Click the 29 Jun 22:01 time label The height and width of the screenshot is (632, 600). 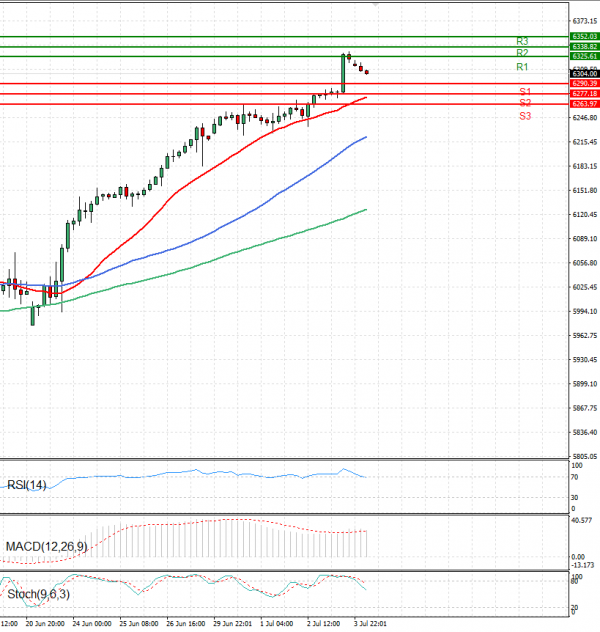[233, 624]
